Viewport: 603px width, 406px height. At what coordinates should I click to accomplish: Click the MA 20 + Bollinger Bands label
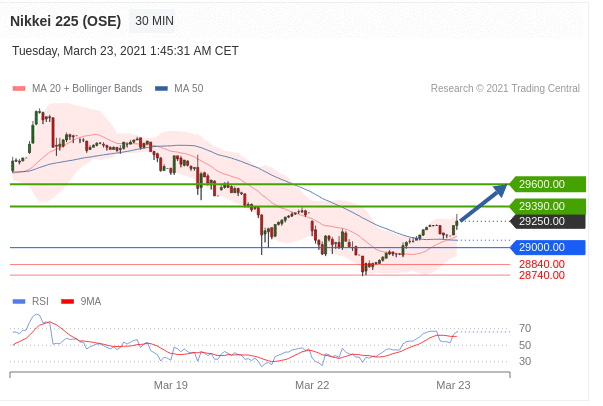pyautogui.click(x=87, y=88)
